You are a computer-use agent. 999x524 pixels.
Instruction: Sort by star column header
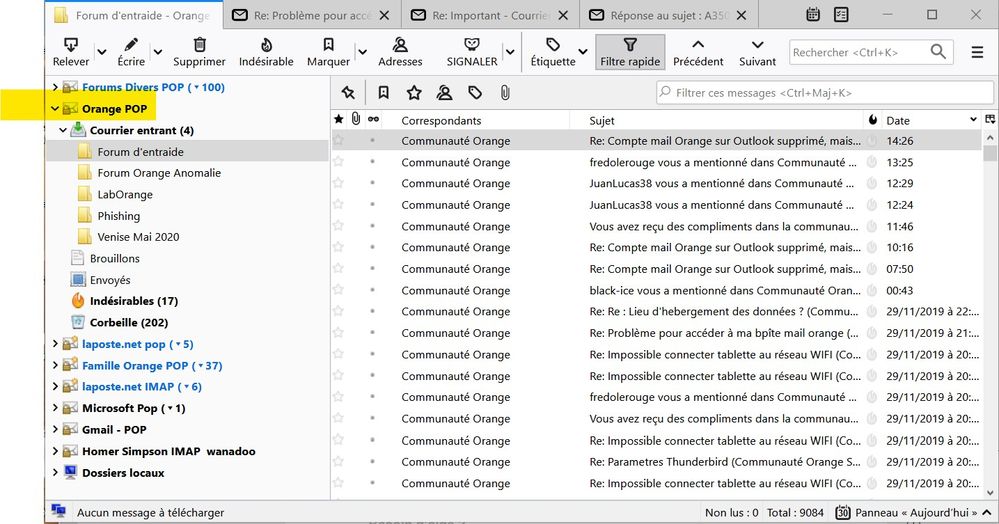coord(339,120)
